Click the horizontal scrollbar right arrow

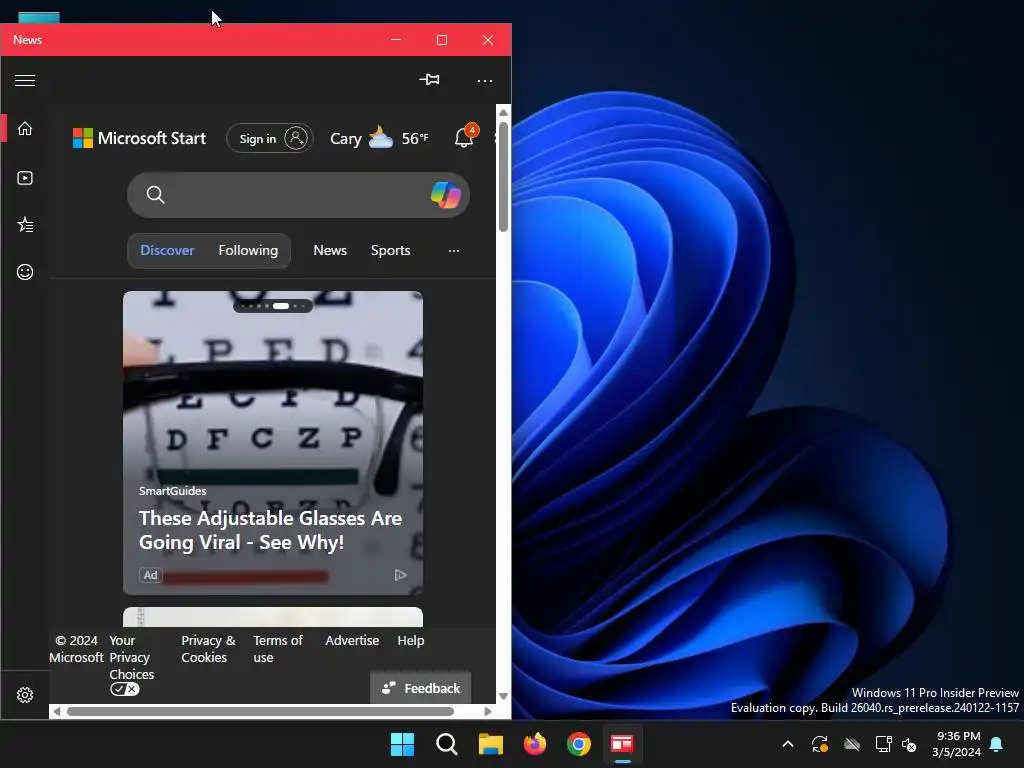point(487,711)
